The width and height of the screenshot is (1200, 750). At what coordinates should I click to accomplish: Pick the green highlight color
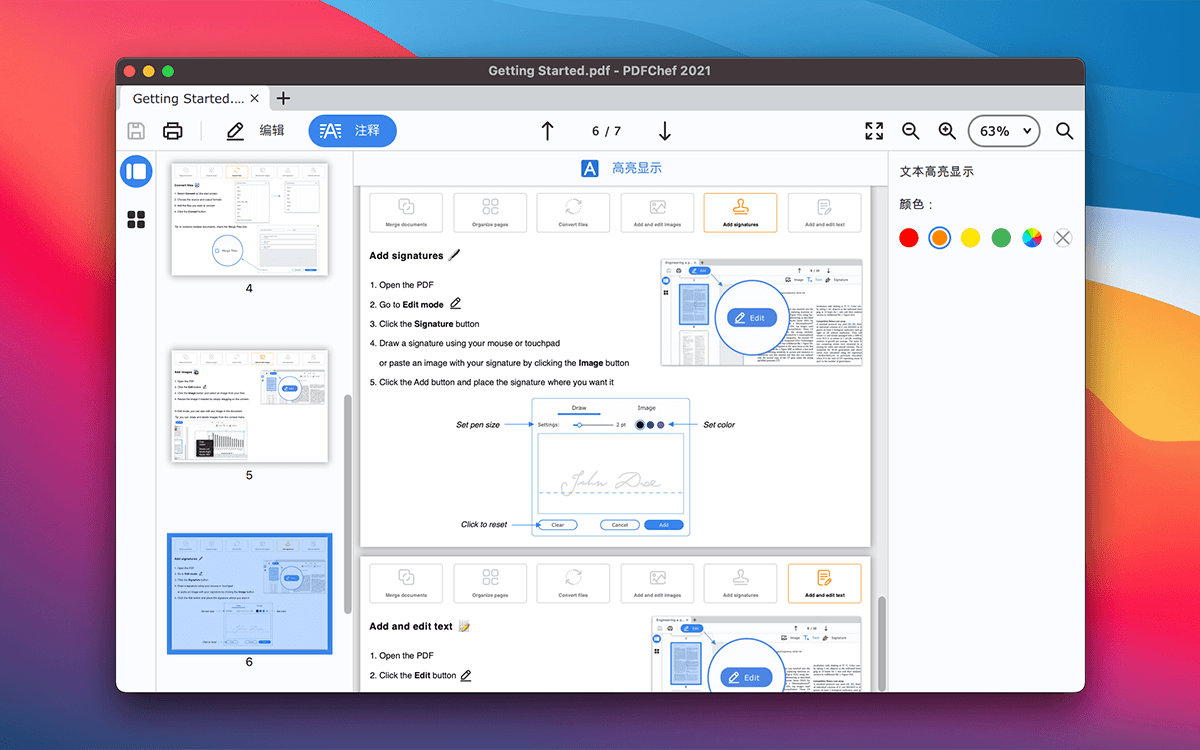pos(1001,238)
